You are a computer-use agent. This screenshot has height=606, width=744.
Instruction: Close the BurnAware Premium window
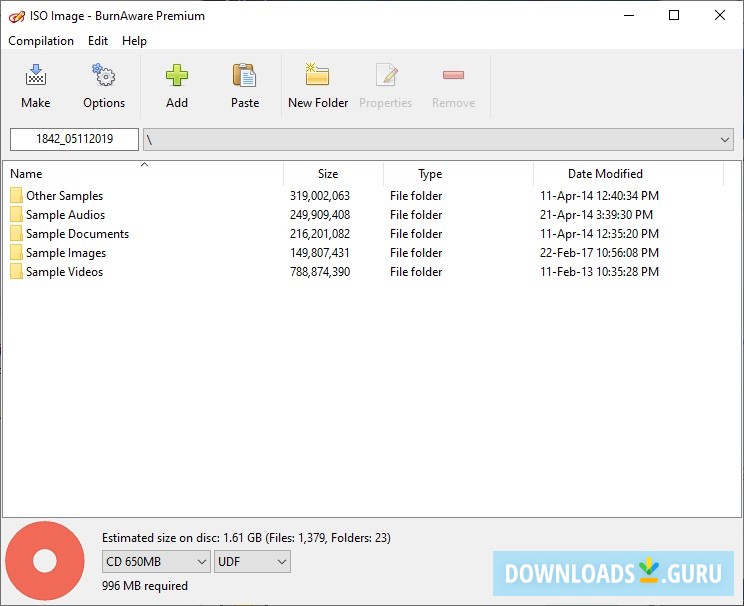click(720, 16)
